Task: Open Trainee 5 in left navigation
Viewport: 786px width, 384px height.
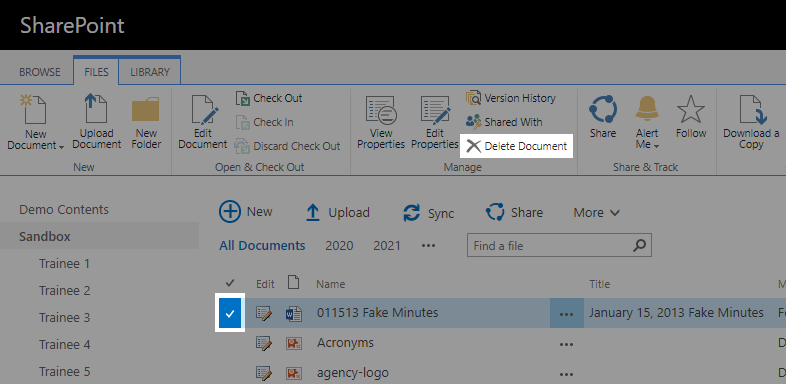Action: tap(65, 372)
